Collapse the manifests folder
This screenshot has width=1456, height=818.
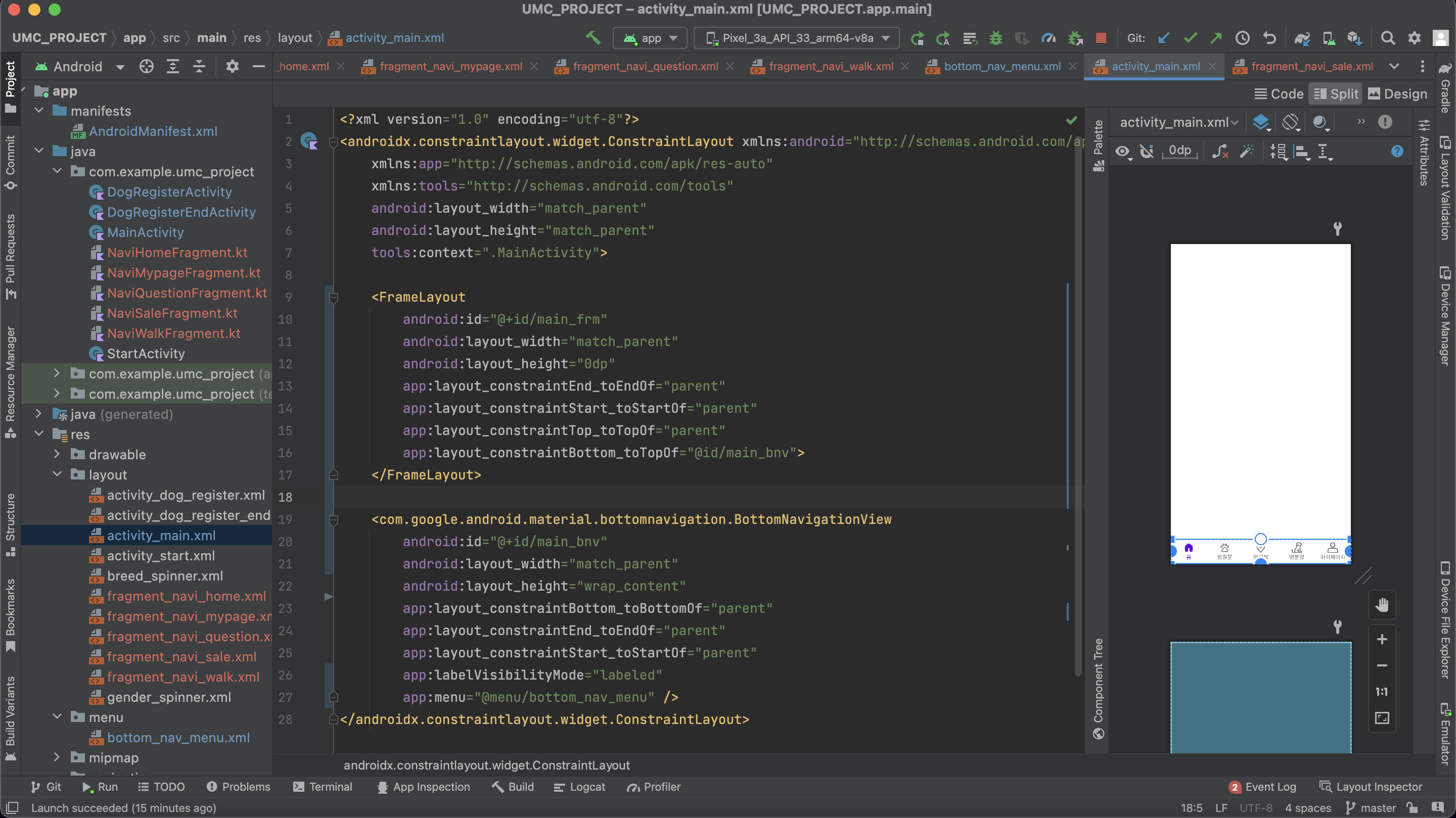coord(39,111)
